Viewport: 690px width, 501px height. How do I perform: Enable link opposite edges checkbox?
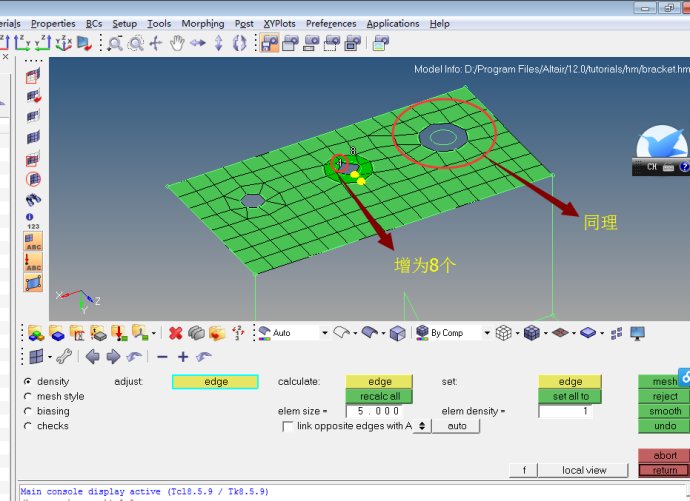(287, 426)
